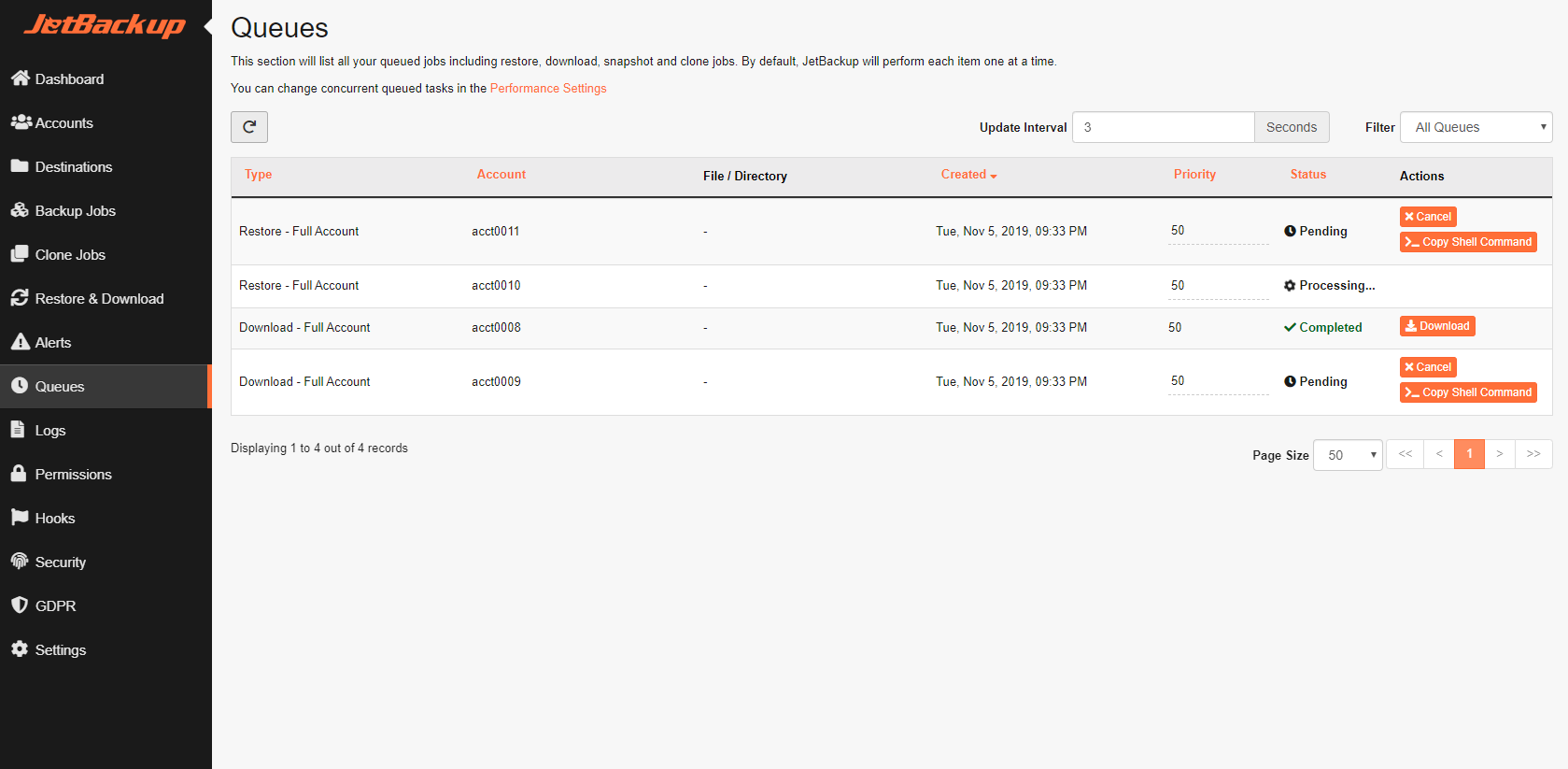Cancel the acct0009 download job
1568x769 pixels.
pyautogui.click(x=1428, y=367)
